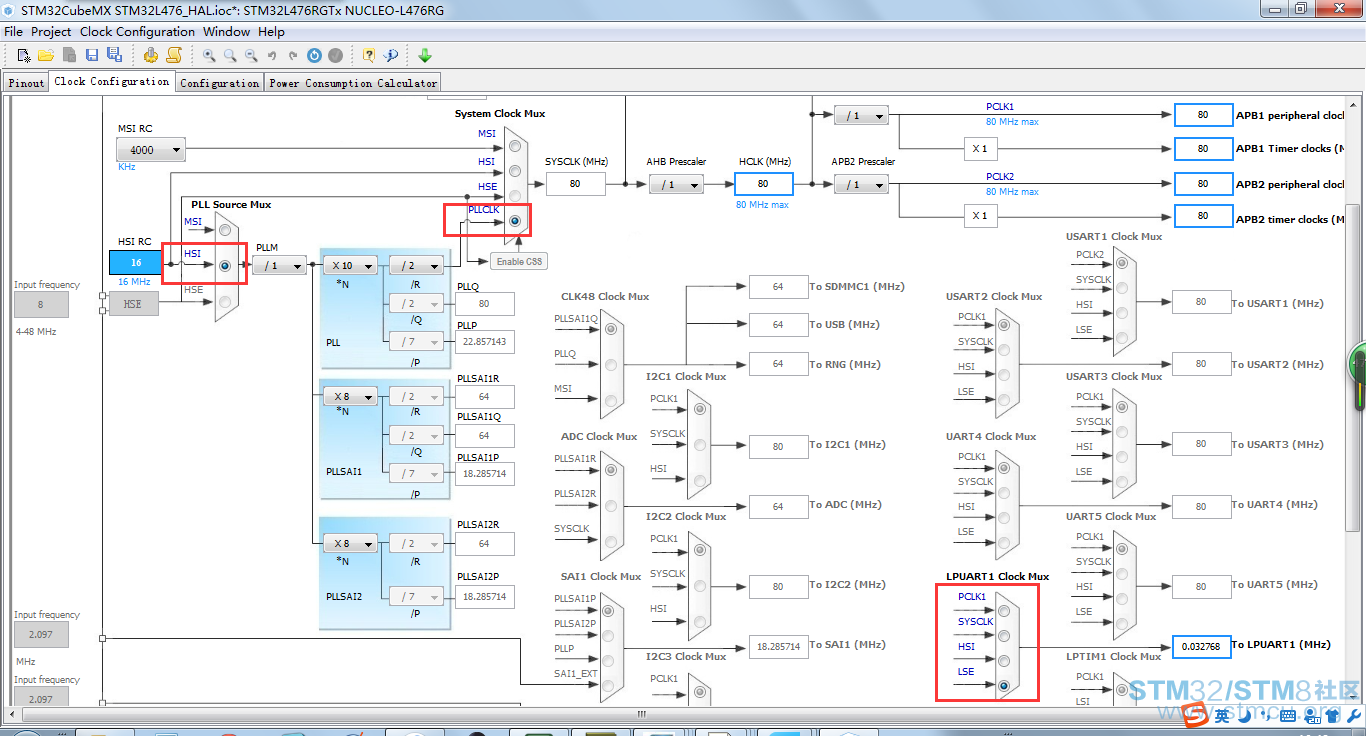Toggle the IME 英 language mode
Screen dimensions: 1366x736
(x=1222, y=716)
